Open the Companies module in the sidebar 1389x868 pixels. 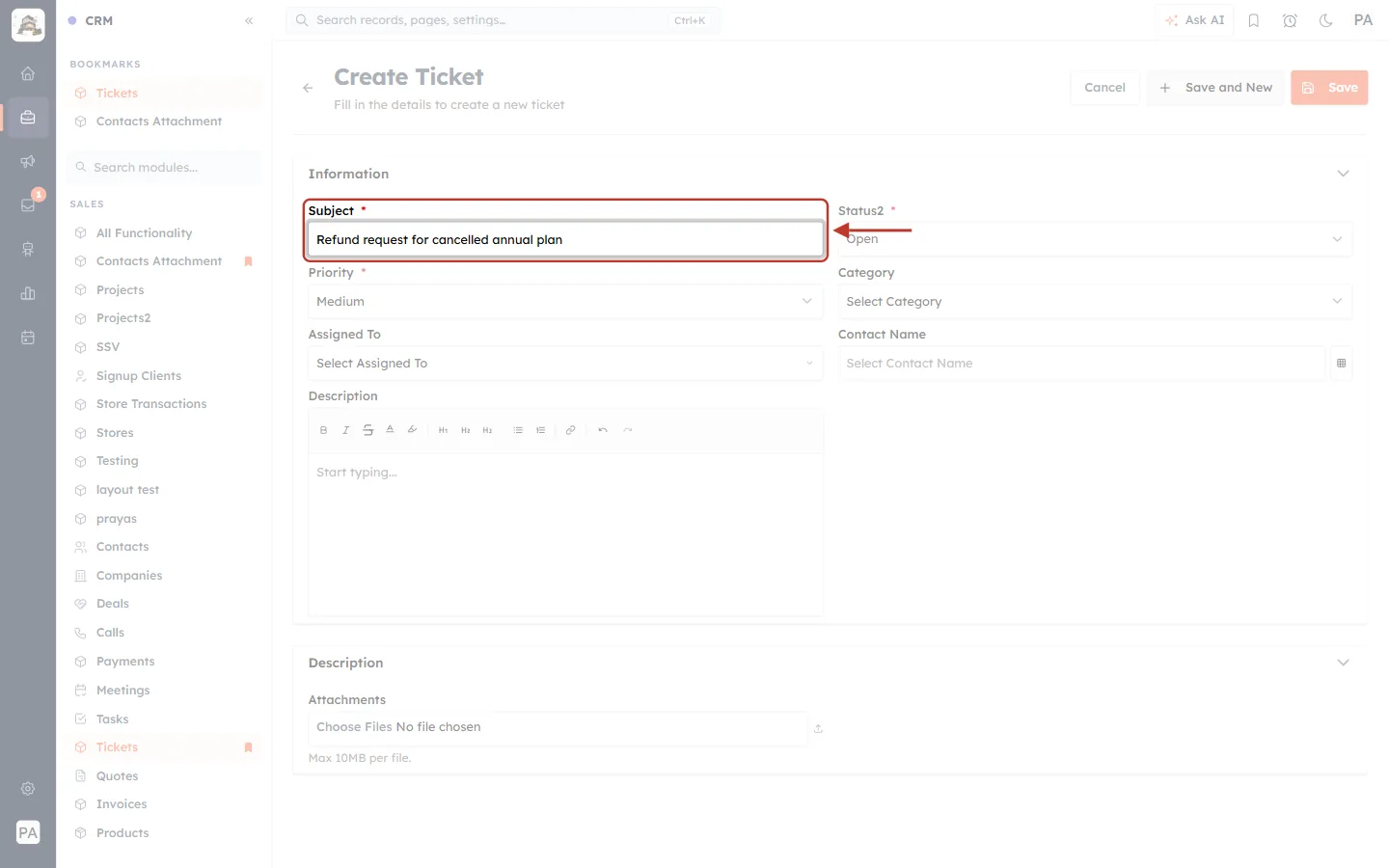pos(129,576)
